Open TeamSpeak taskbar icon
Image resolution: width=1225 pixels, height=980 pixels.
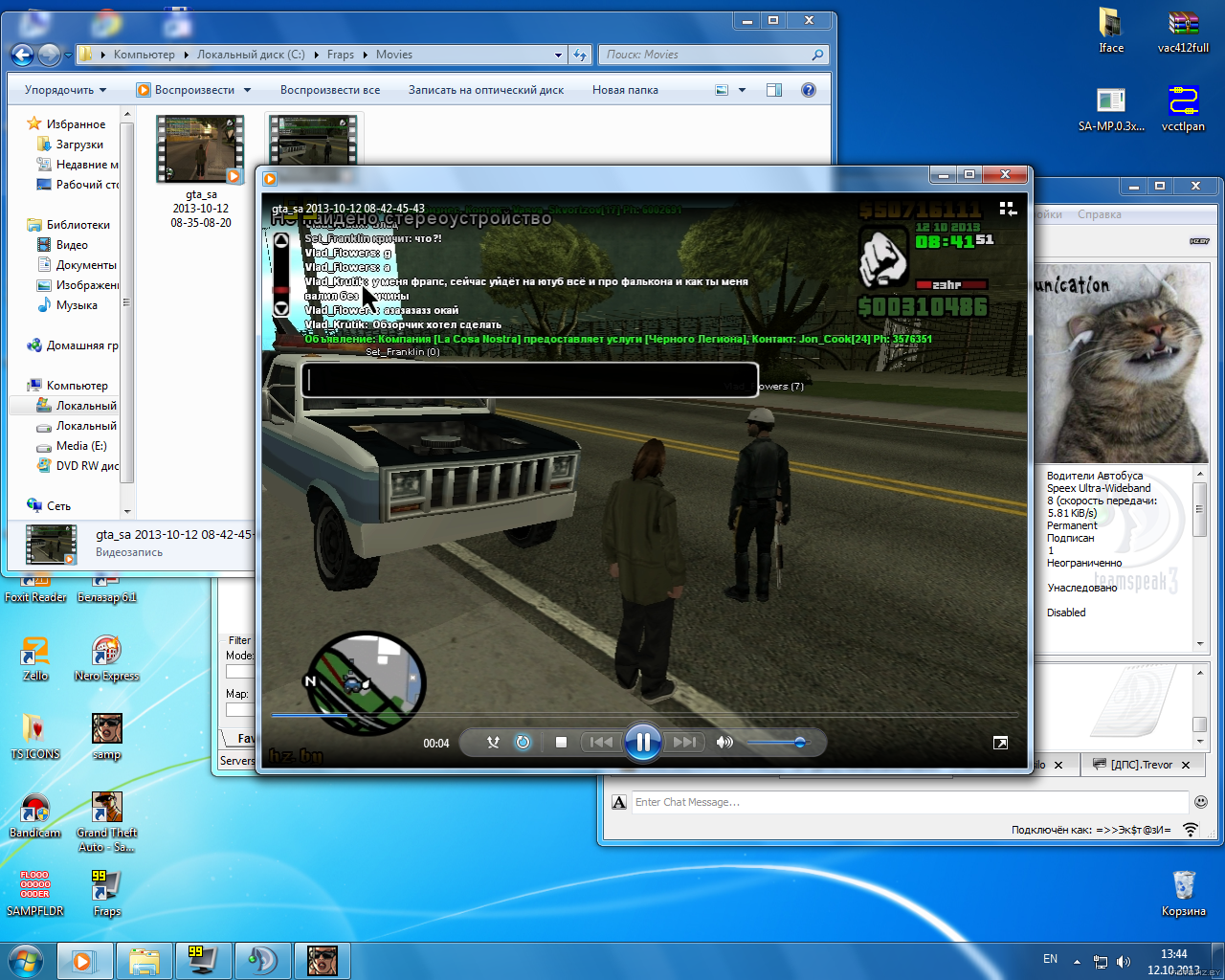263,960
